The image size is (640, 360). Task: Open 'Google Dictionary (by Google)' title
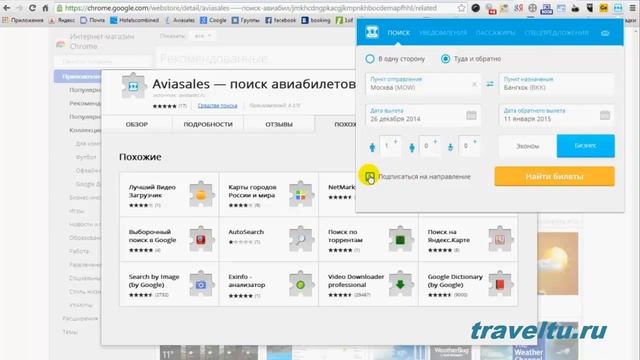click(x=455, y=280)
